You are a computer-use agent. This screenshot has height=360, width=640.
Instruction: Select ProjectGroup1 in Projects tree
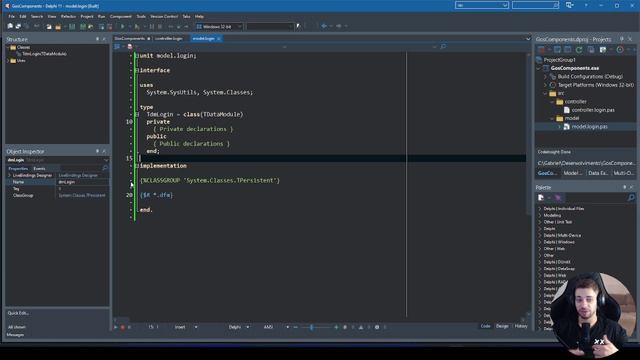coord(560,60)
